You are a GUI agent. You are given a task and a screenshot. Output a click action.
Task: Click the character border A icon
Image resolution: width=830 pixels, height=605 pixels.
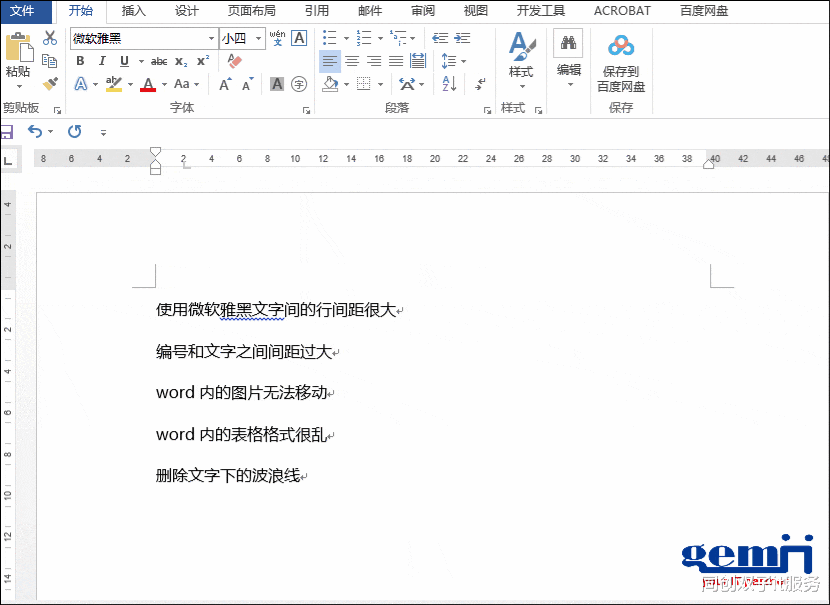pyautogui.click(x=299, y=38)
